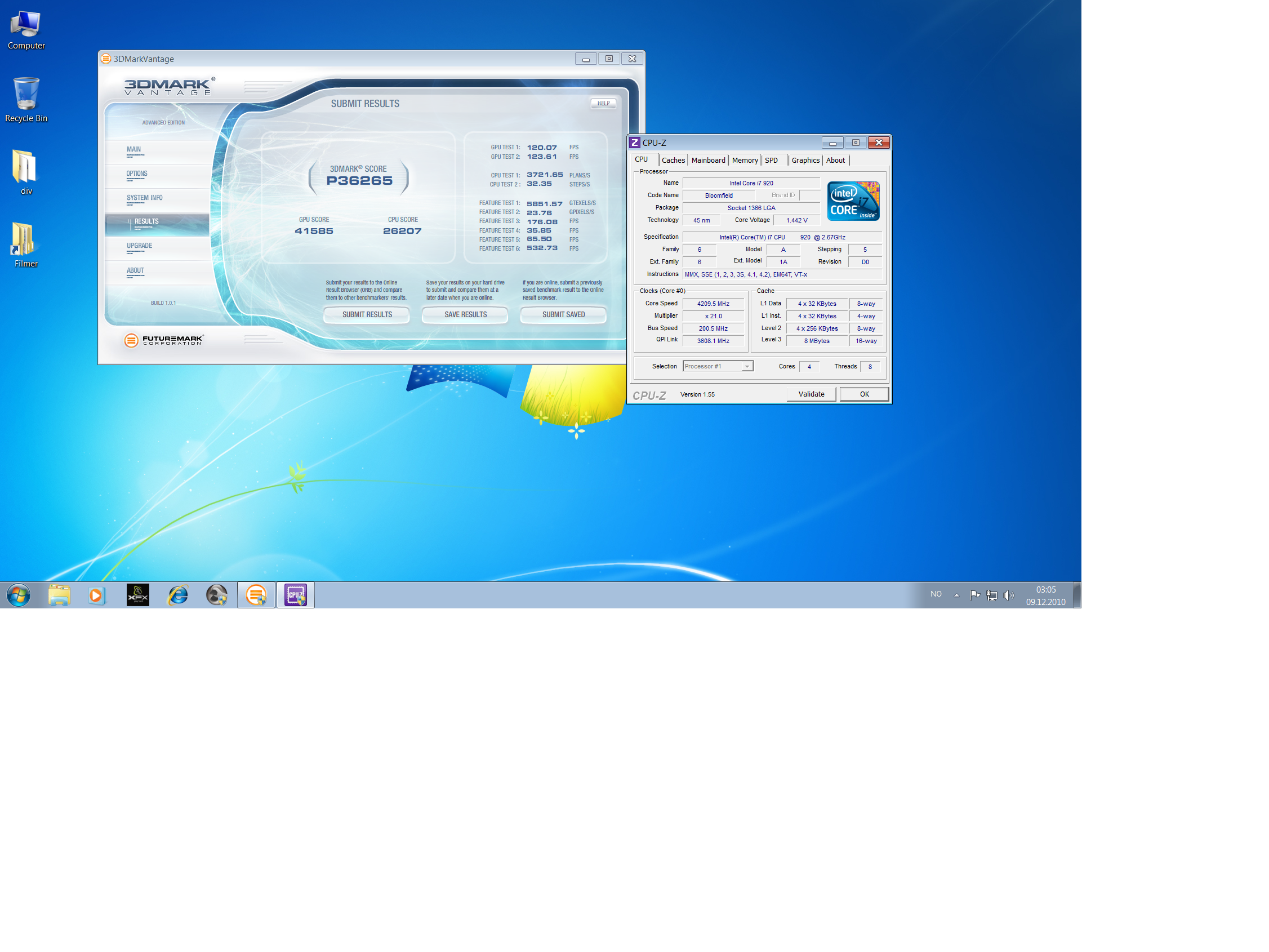Click the NO language indicator
The width and height of the screenshot is (1269, 952).
point(936,594)
